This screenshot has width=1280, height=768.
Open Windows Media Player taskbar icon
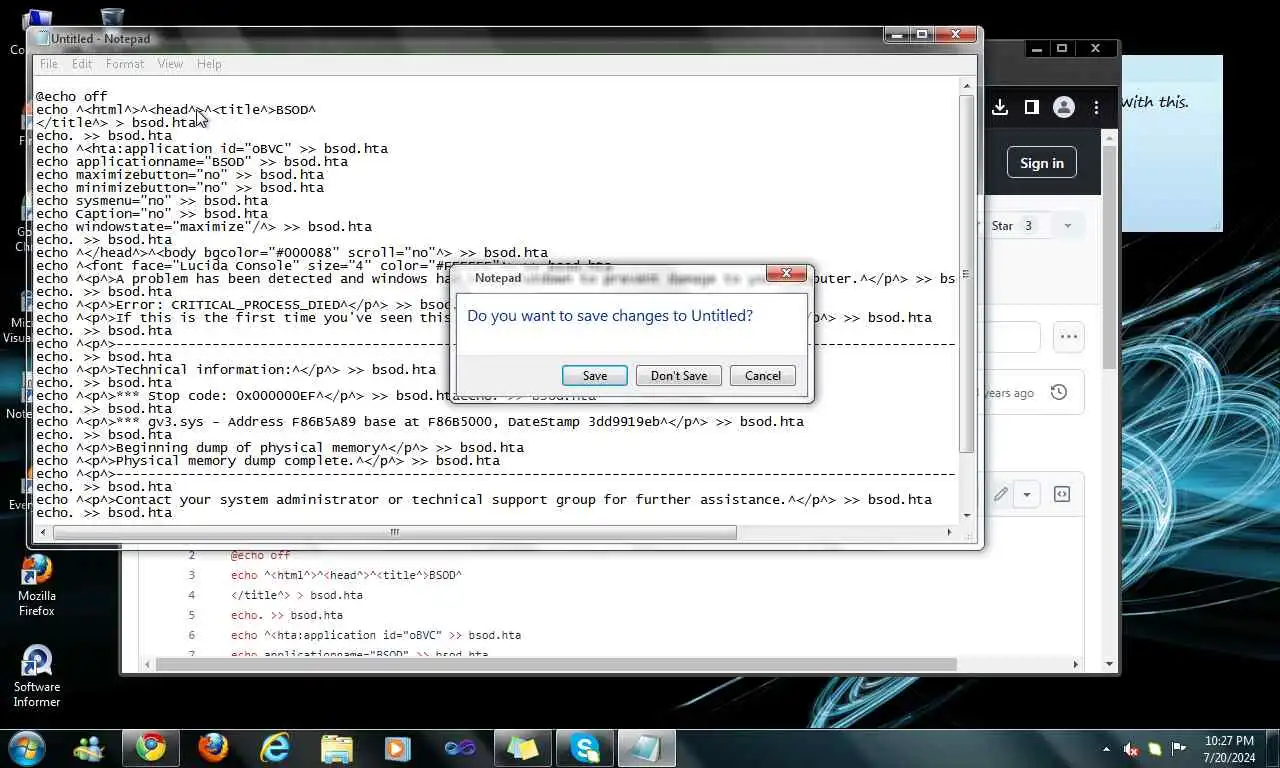coord(398,748)
